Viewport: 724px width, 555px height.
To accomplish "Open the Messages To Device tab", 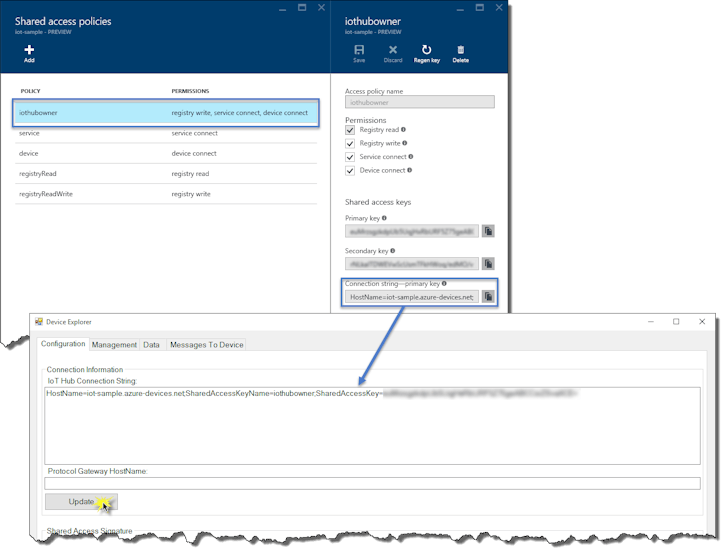I will click(206, 345).
